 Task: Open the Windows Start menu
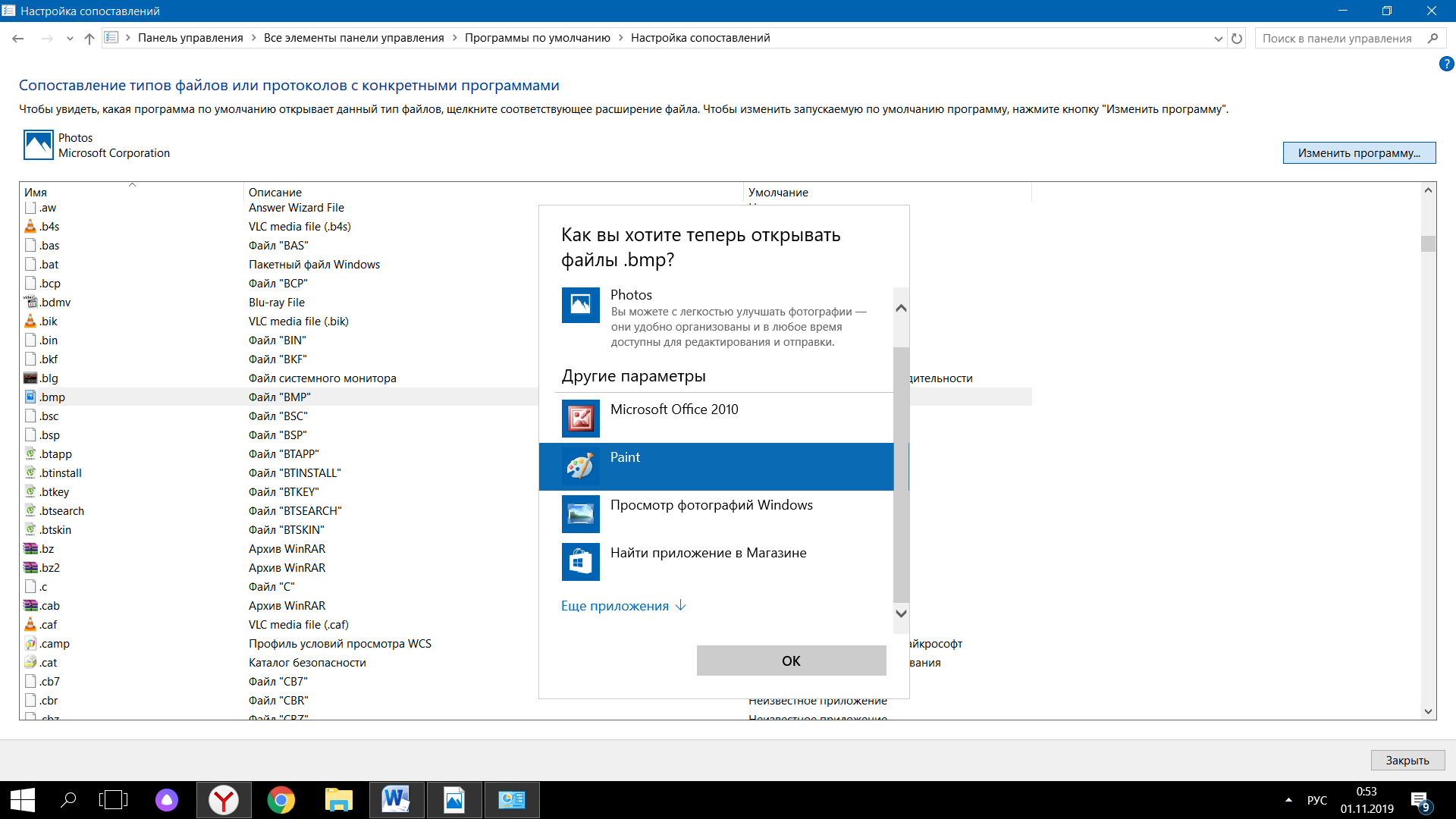point(23,800)
